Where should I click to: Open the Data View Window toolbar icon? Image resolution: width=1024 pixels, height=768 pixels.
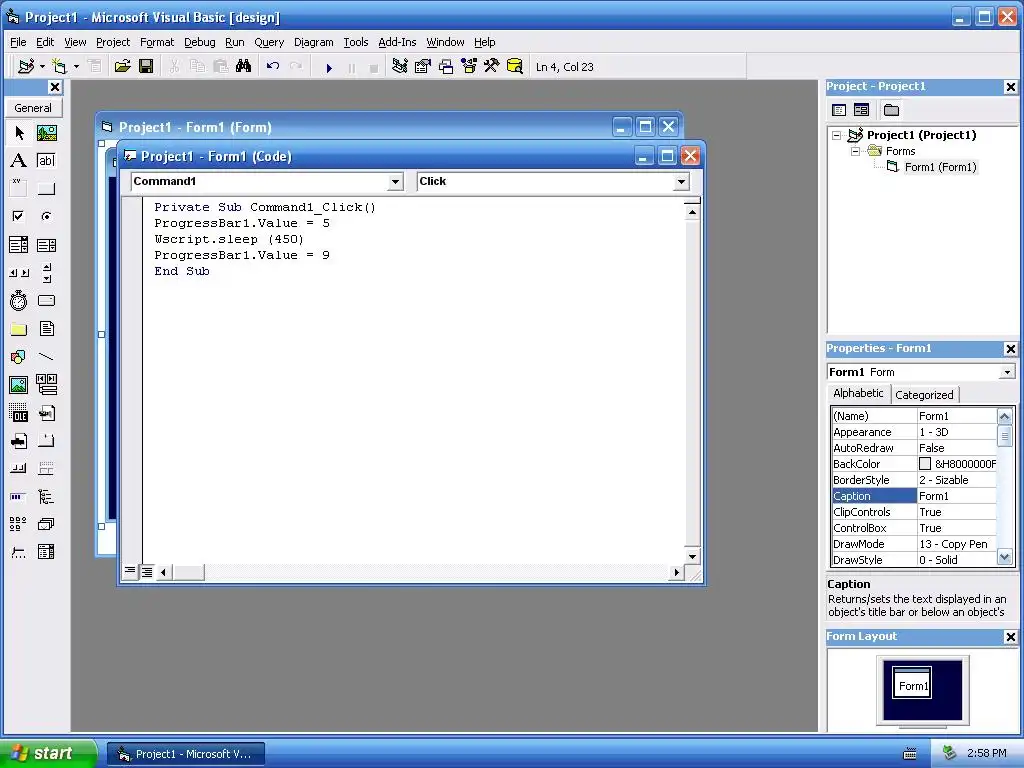(x=515, y=67)
